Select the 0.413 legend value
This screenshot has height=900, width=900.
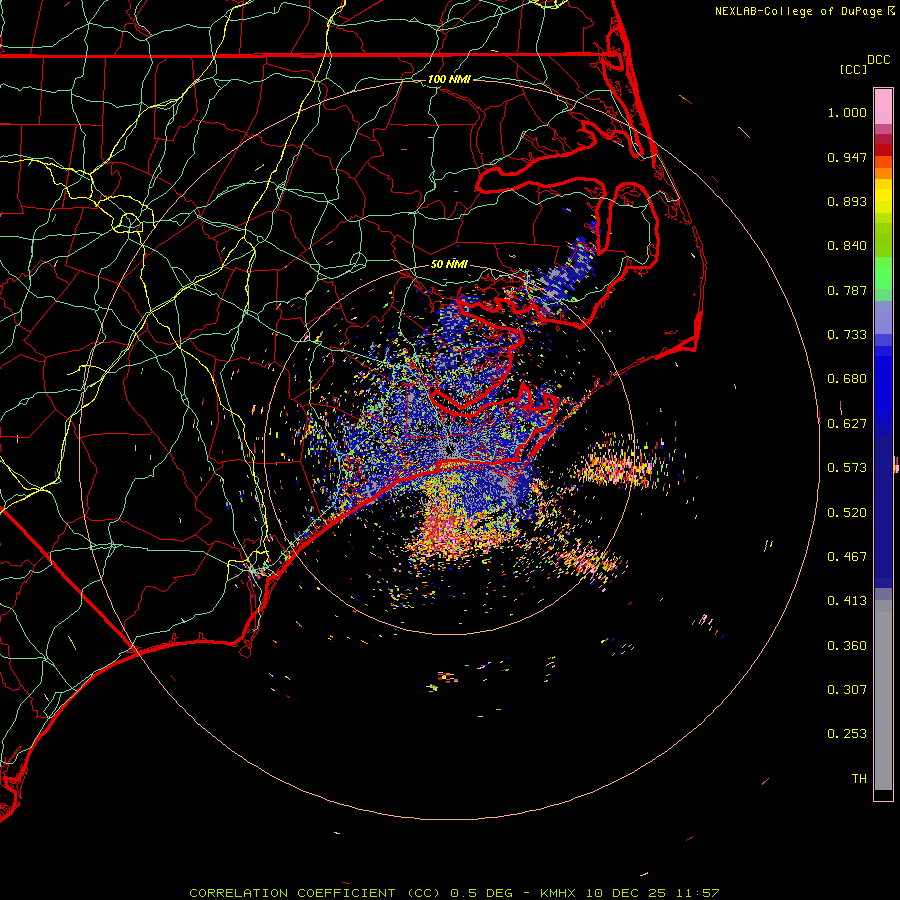coord(847,601)
